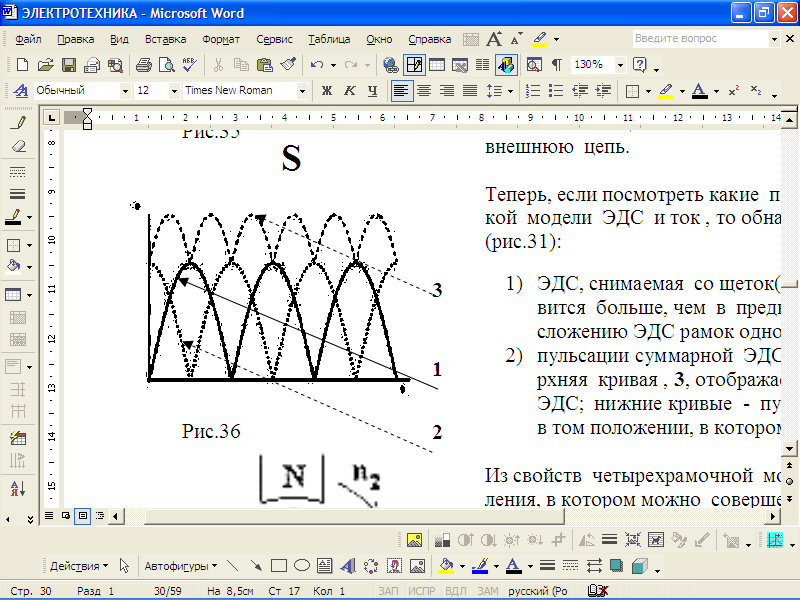
Task: Open the Действия drawing menu
Action: (x=79, y=566)
